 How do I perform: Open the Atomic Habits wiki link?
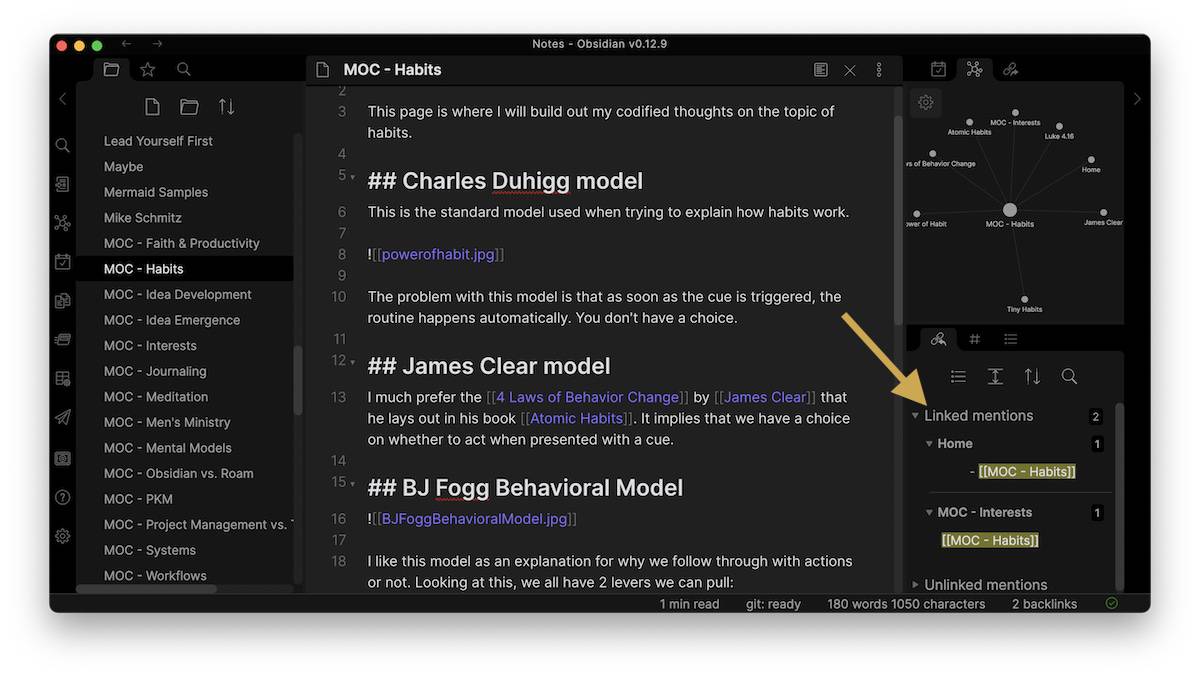[575, 418]
